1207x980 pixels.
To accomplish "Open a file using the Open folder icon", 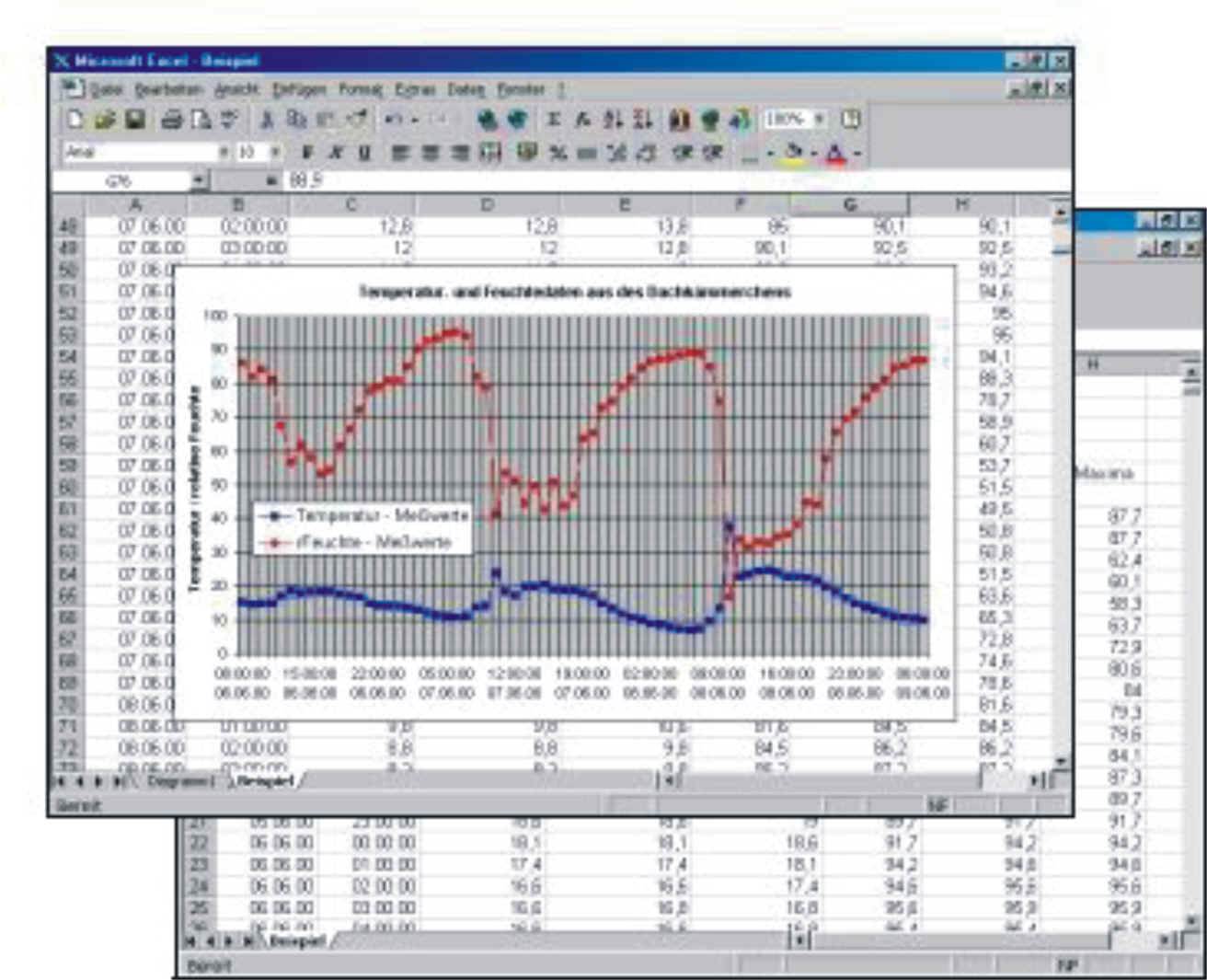I will (x=105, y=120).
